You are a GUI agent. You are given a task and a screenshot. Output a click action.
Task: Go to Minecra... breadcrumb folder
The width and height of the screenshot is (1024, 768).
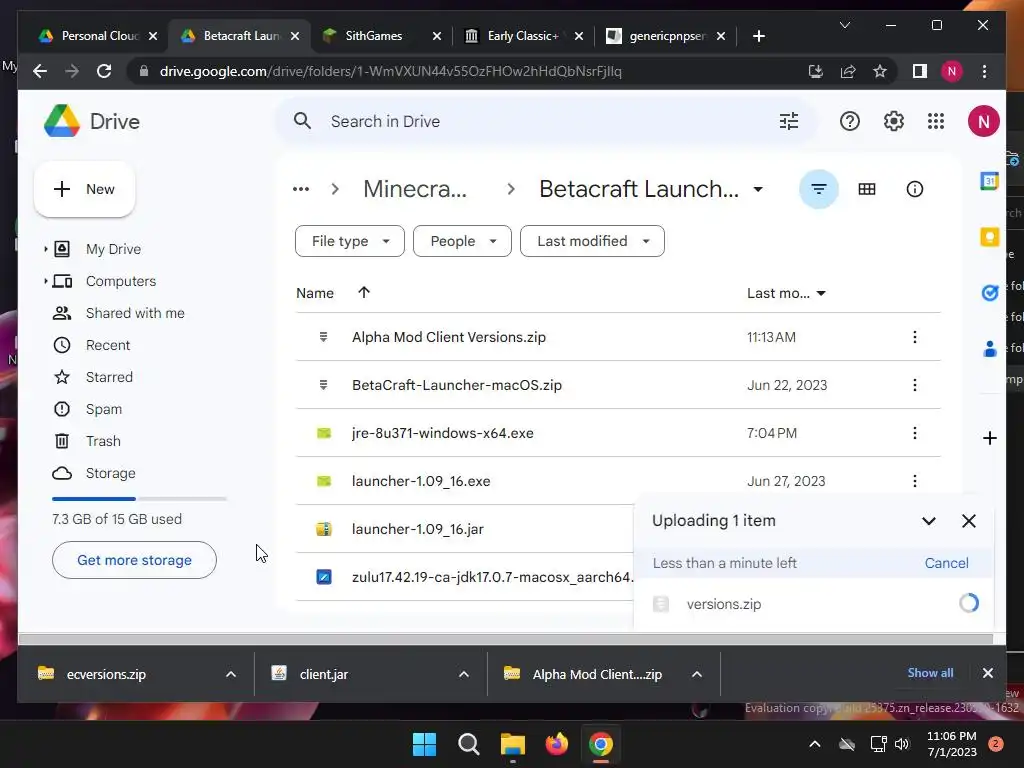(415, 189)
